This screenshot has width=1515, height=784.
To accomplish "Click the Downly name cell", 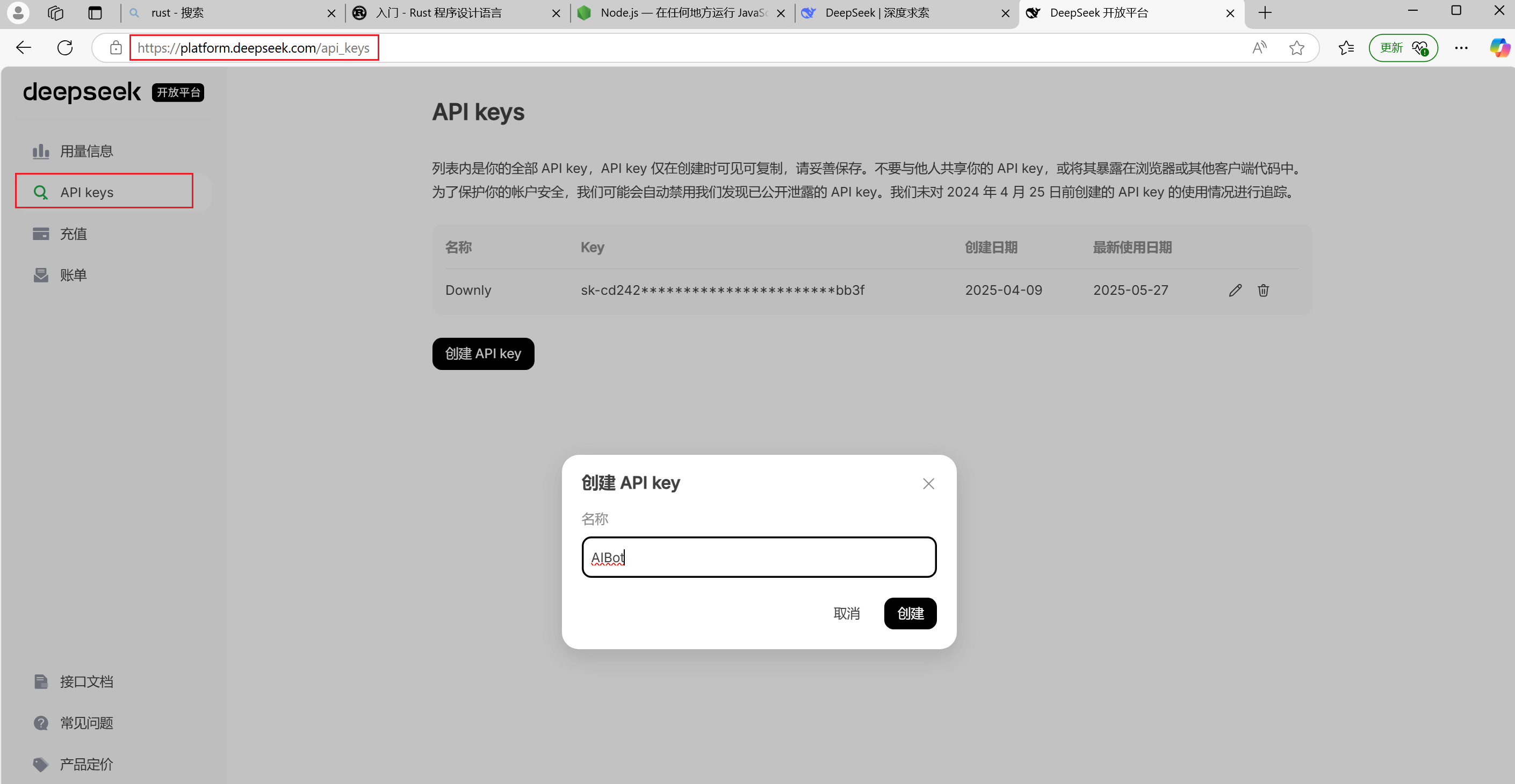I will [468, 290].
